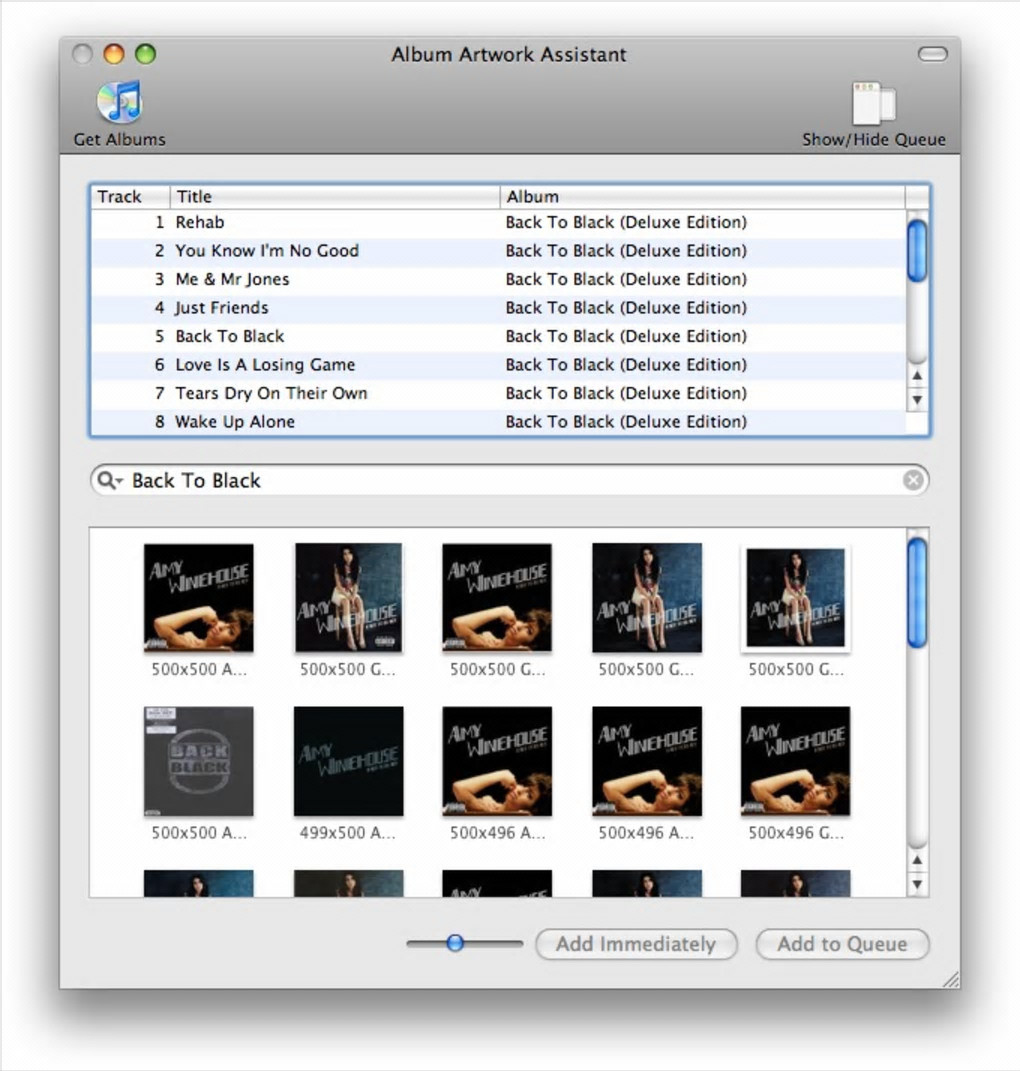Pick the fourth artwork in the second row
1020x1071 pixels.
(647, 761)
